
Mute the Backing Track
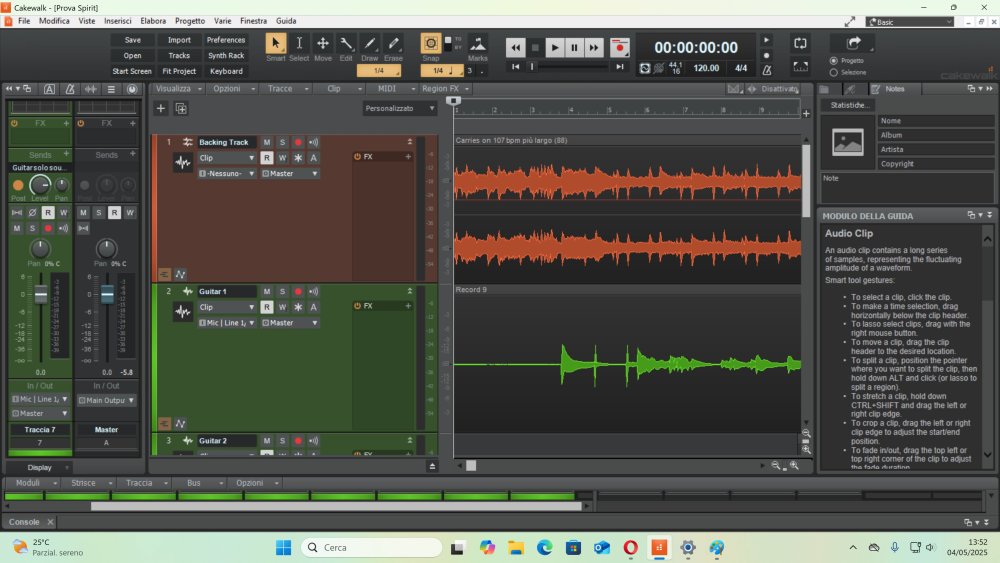click(267, 142)
